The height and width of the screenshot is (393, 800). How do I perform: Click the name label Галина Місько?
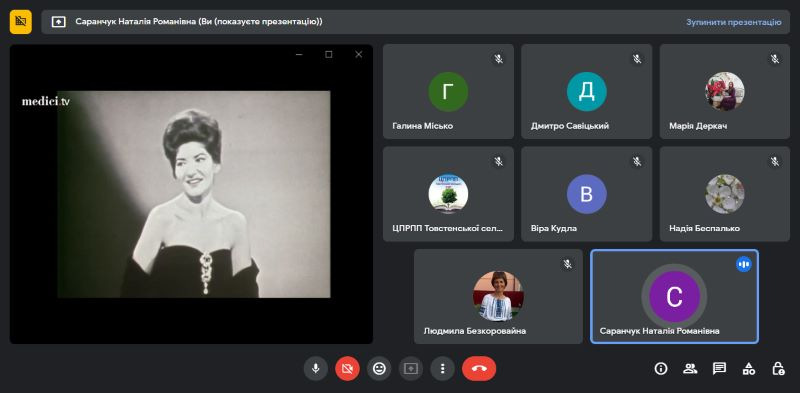tap(422, 126)
